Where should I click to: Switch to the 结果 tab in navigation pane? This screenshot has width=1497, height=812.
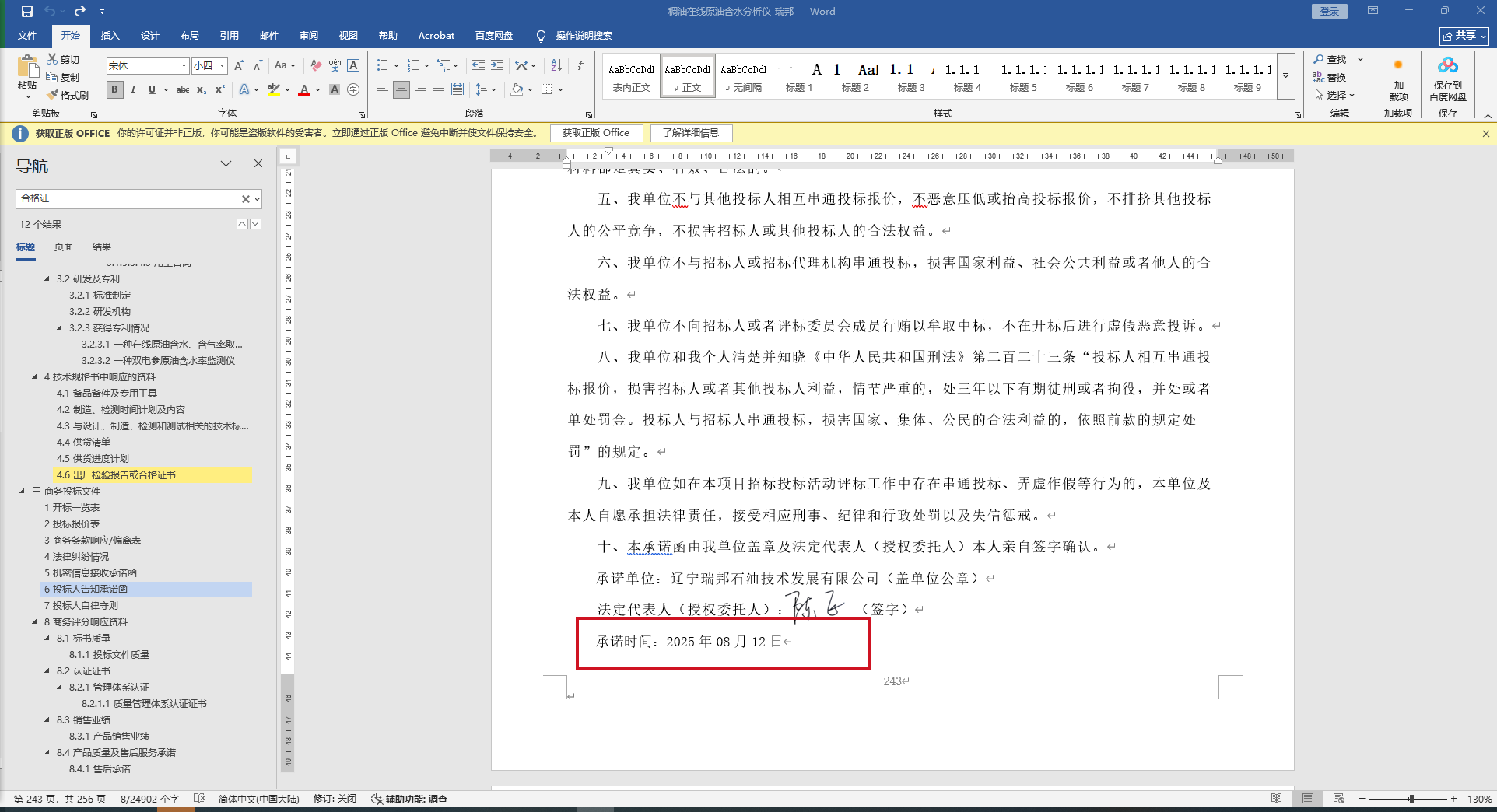102,247
